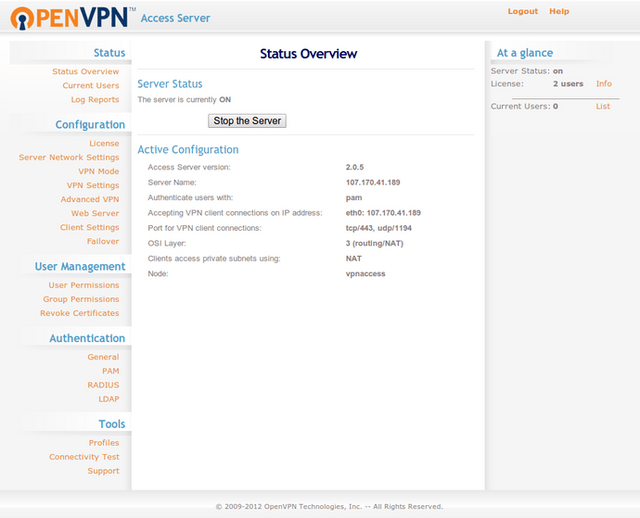
Task: Click the Authentication section heading
Action: tap(87, 338)
